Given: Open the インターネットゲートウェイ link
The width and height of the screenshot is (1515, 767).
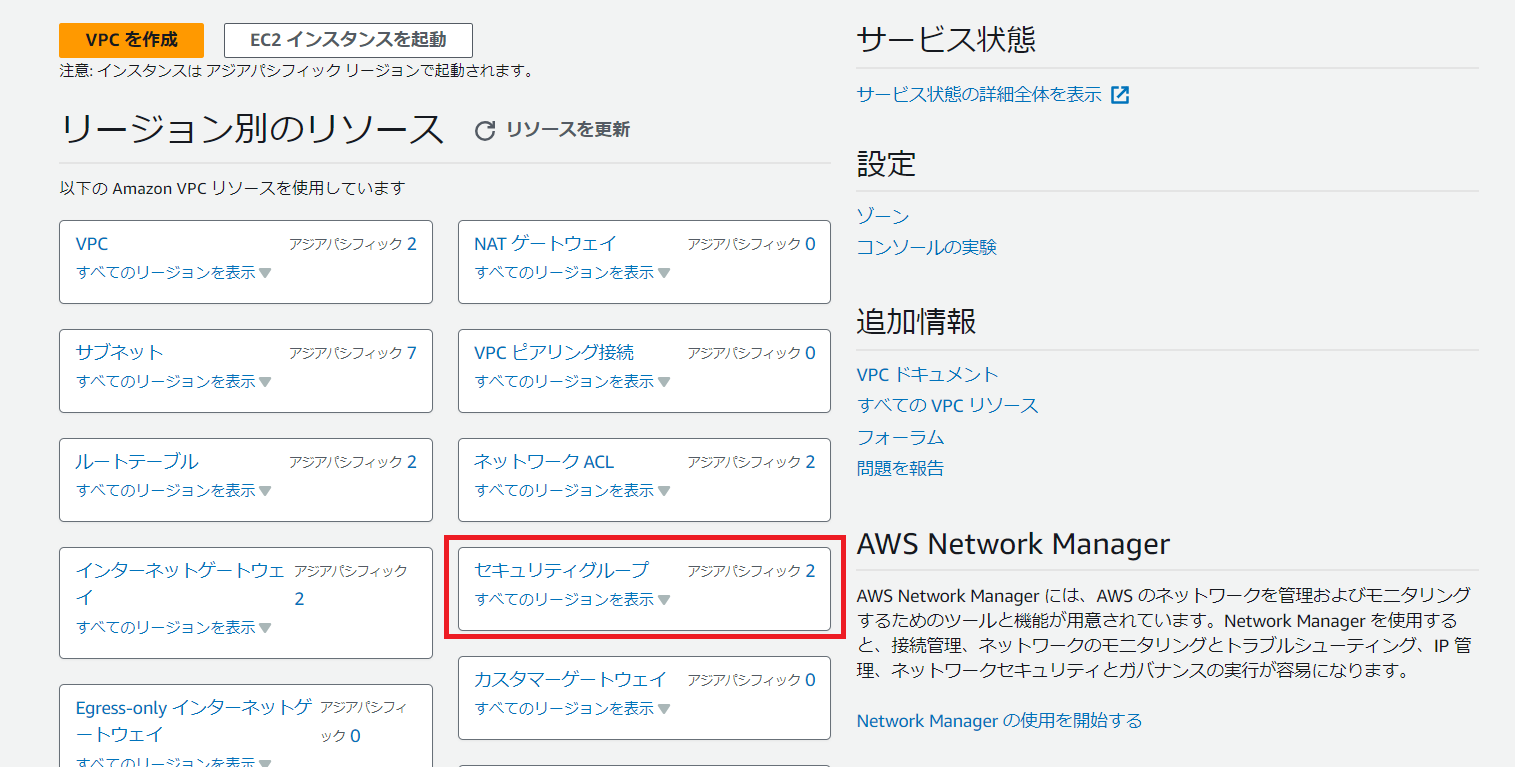Looking at the screenshot, I should pos(180,571).
